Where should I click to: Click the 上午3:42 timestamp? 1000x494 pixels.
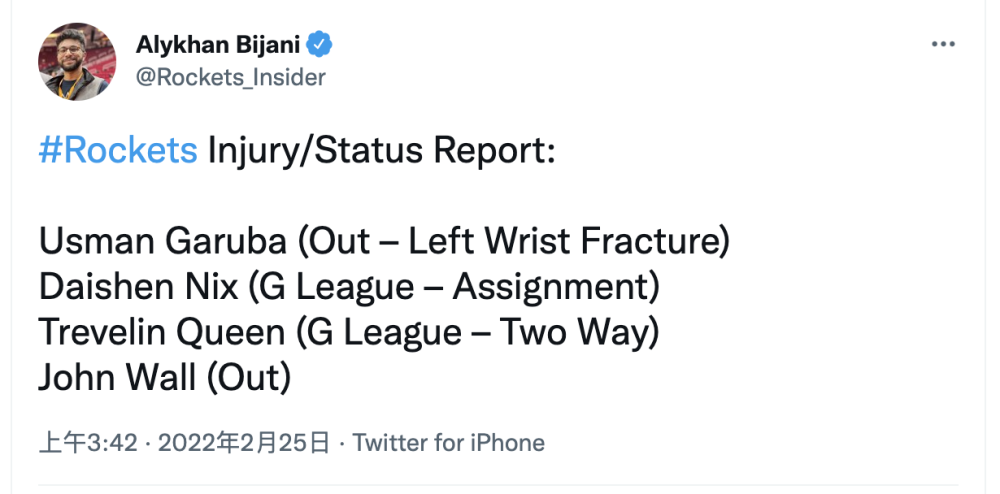coord(87,442)
